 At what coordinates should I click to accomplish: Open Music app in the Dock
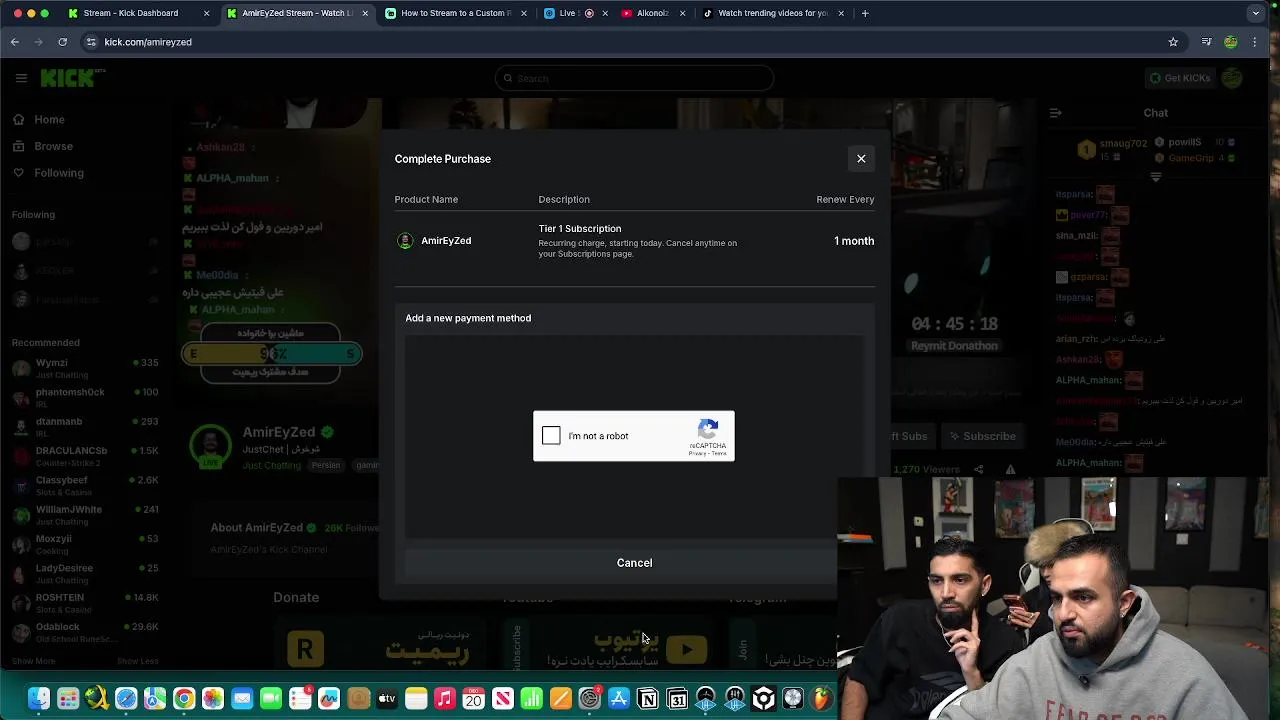pos(445,699)
